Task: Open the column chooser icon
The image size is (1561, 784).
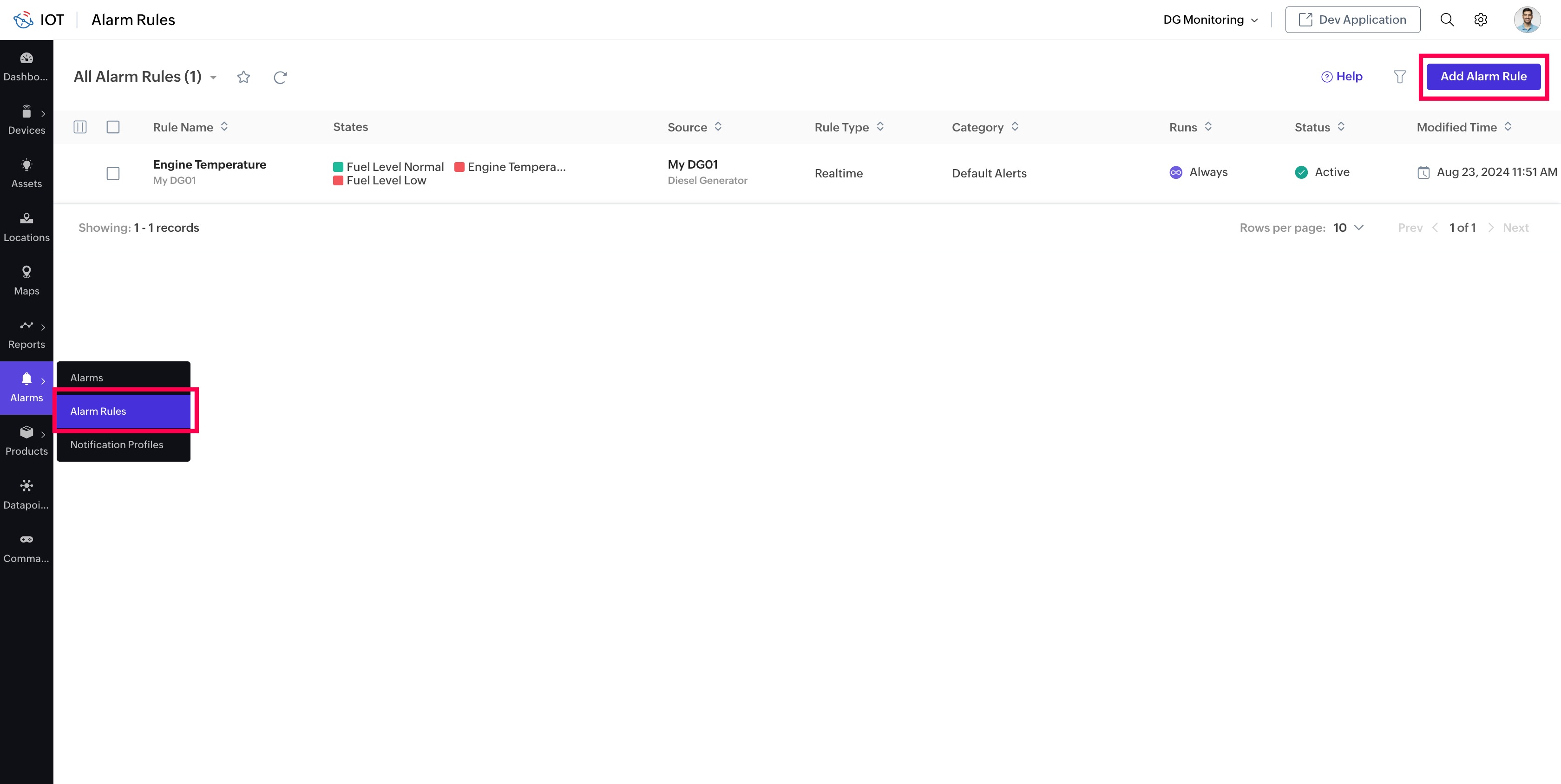Action: tap(80, 127)
